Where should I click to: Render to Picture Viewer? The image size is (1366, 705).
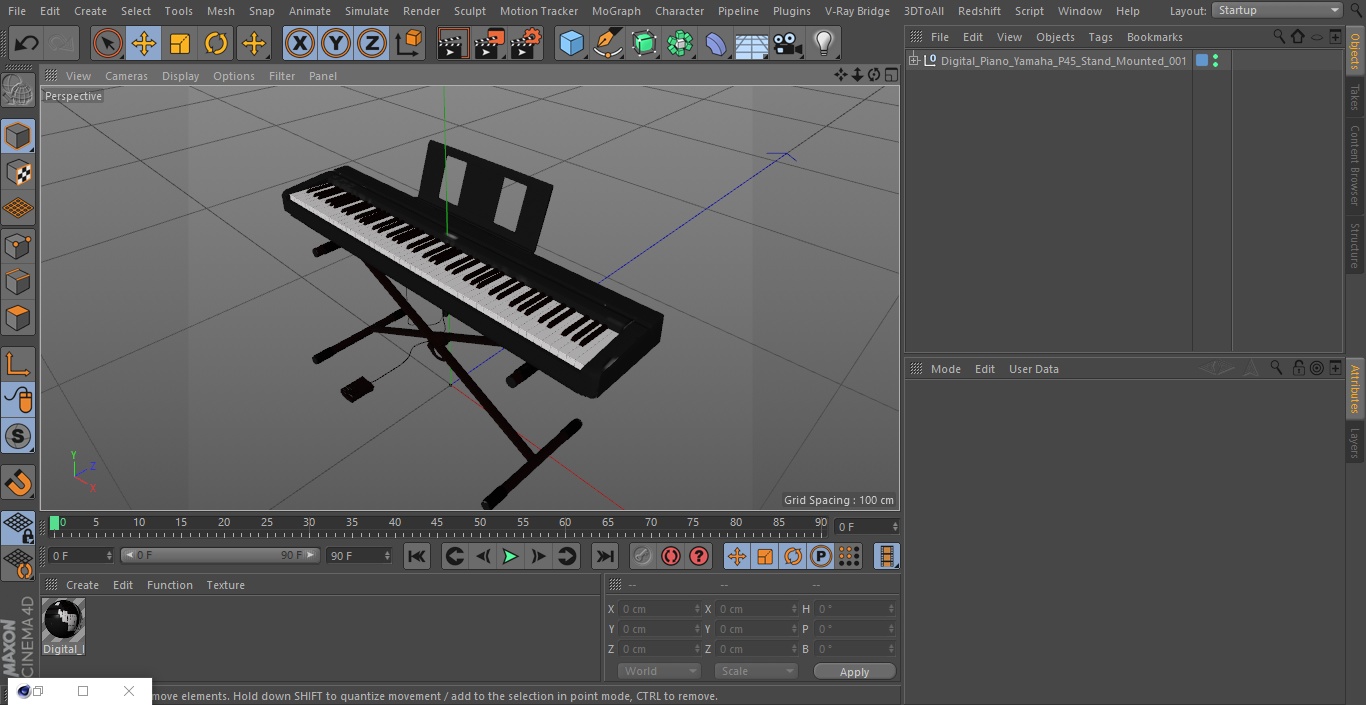click(490, 43)
